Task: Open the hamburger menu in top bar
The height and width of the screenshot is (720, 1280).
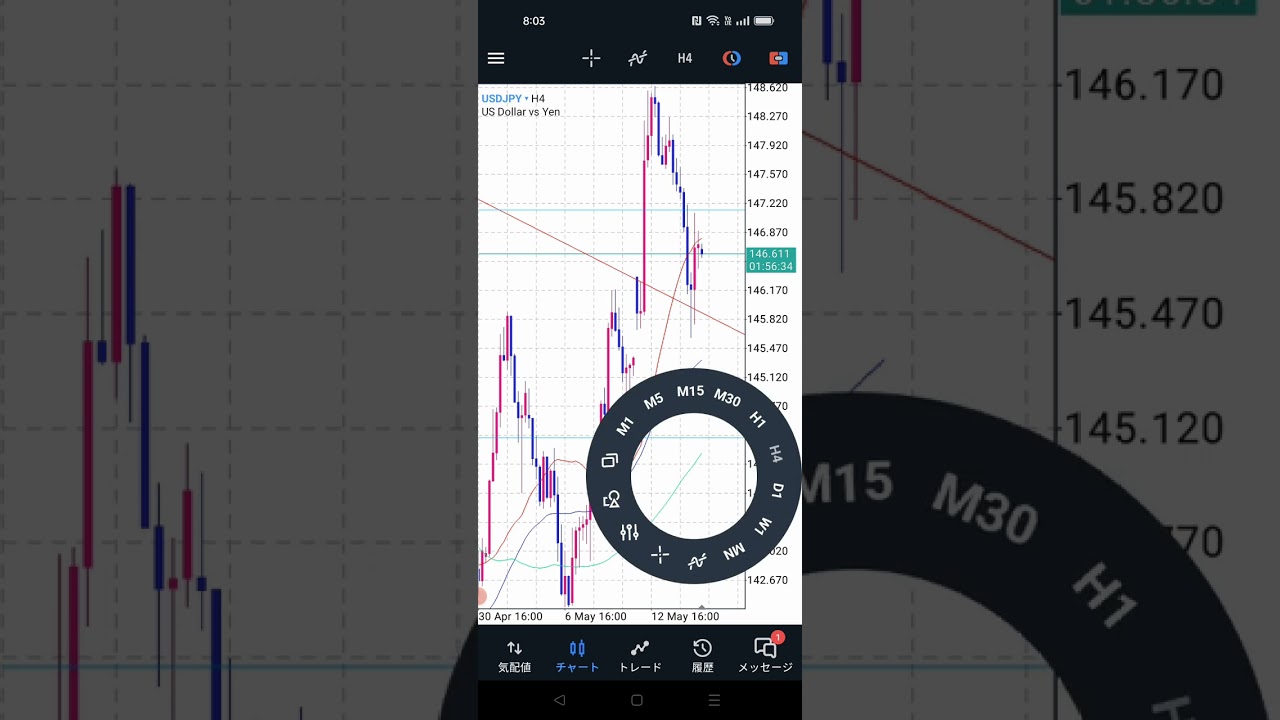Action: click(496, 58)
